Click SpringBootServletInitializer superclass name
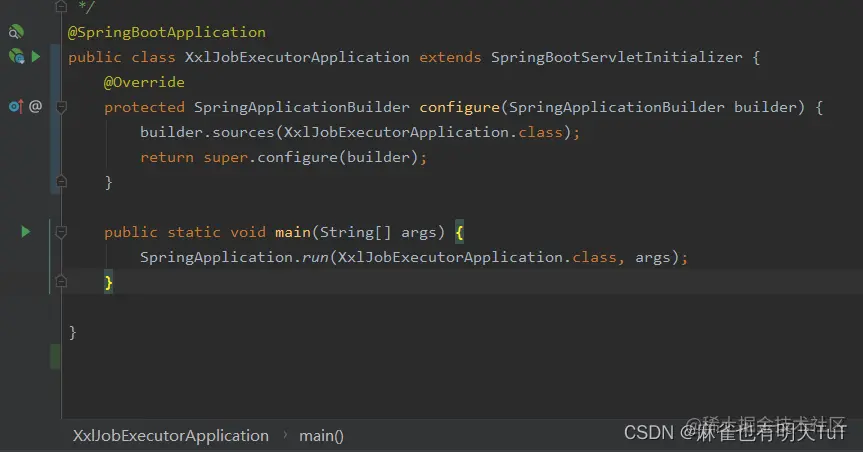 pos(616,57)
